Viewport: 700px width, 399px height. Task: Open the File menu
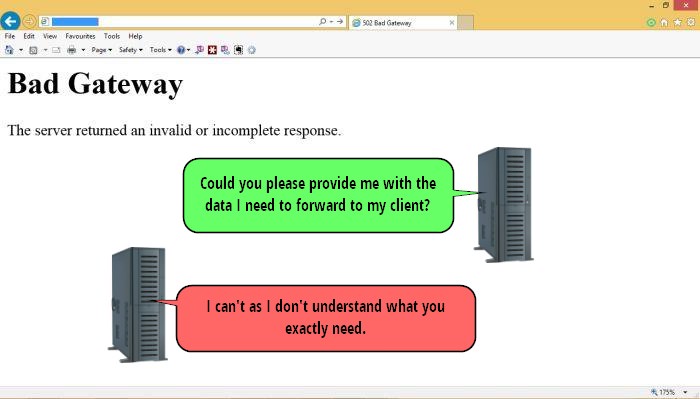click(10, 36)
